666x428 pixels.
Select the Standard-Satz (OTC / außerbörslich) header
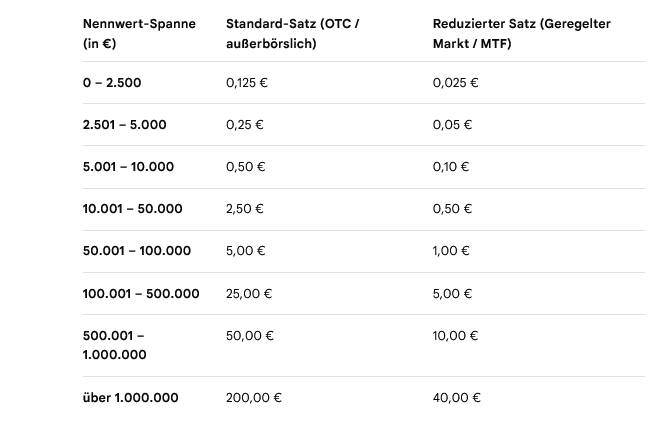point(293,34)
